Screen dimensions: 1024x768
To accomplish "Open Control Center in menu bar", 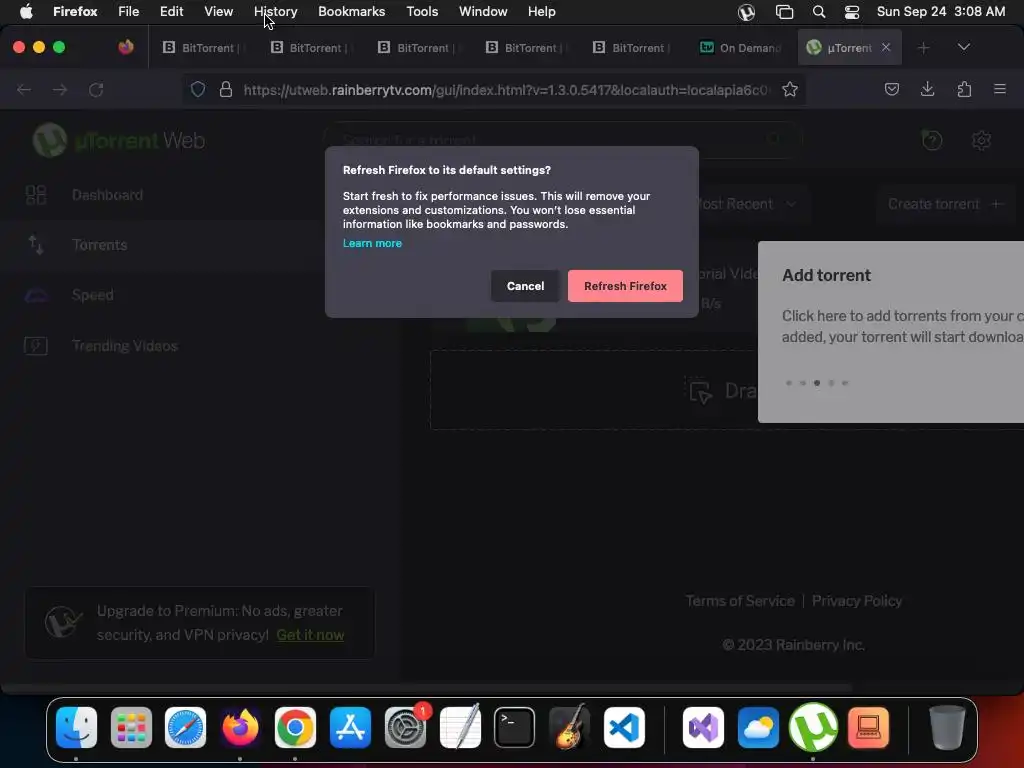I will (x=852, y=12).
